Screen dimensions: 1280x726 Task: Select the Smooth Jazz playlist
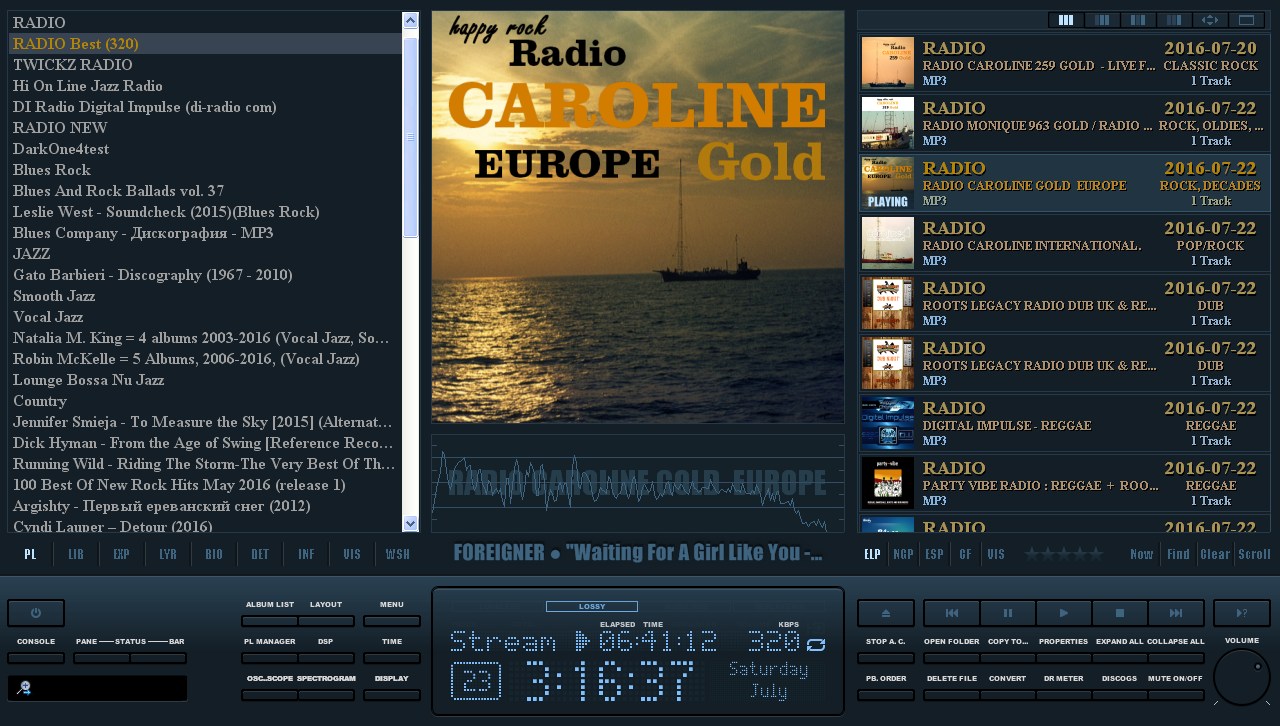[54, 296]
